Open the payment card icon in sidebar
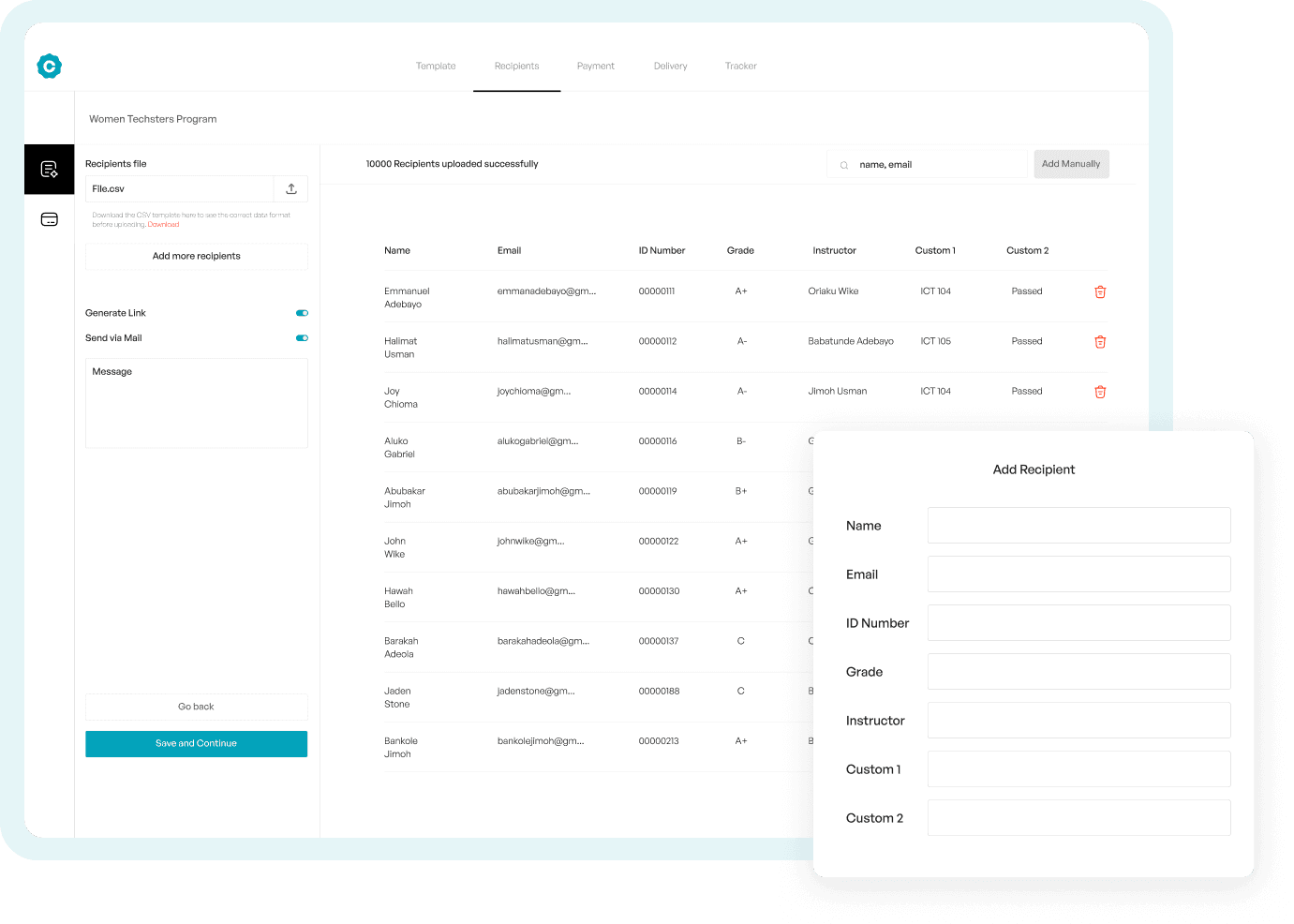This screenshot has height=924, width=1294. pos(49,219)
